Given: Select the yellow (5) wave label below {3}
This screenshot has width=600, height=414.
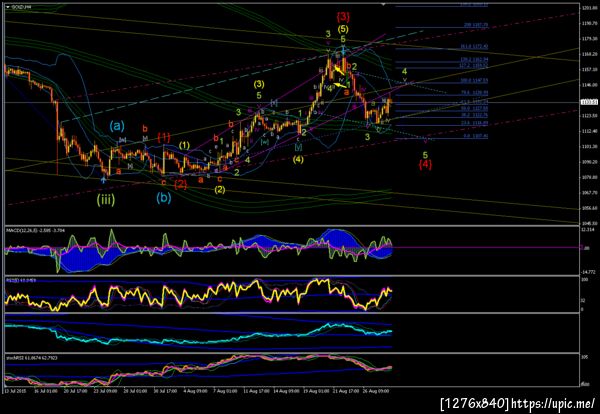Looking at the screenshot, I should coord(343,29).
